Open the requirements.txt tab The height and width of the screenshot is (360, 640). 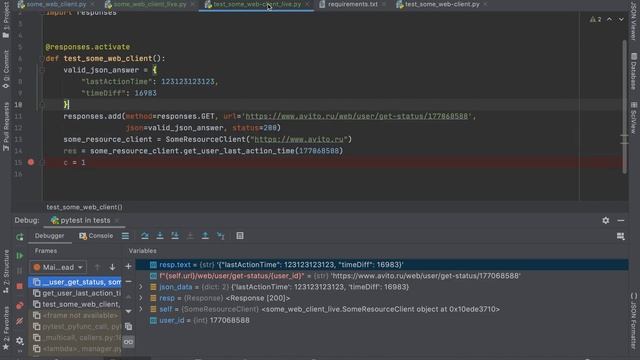point(353,4)
